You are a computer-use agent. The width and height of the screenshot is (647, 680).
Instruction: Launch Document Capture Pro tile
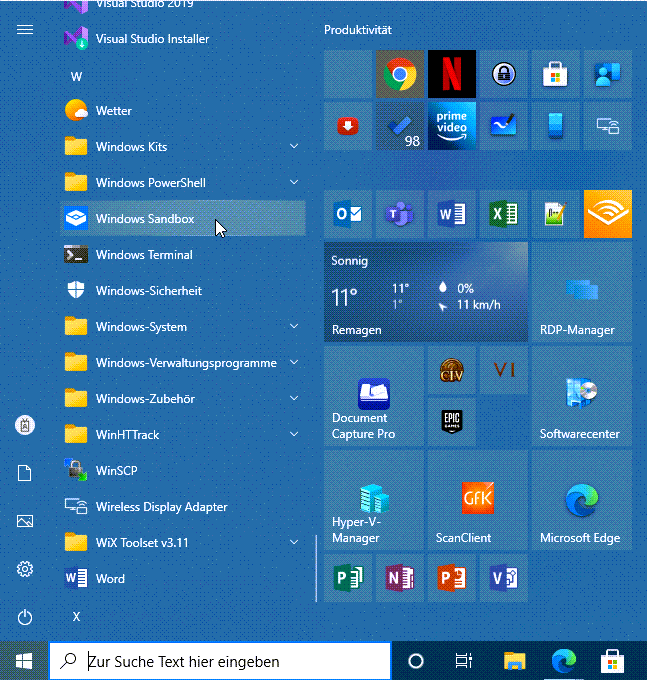pyautogui.click(x=374, y=396)
